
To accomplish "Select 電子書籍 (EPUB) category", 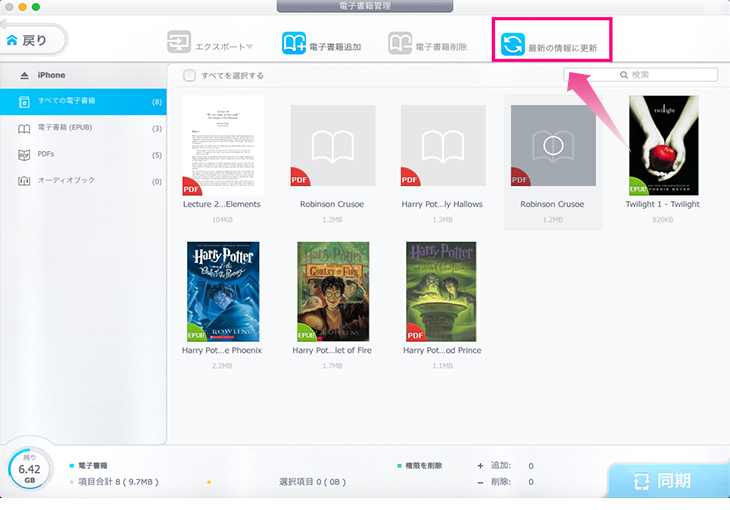I will (x=83, y=128).
